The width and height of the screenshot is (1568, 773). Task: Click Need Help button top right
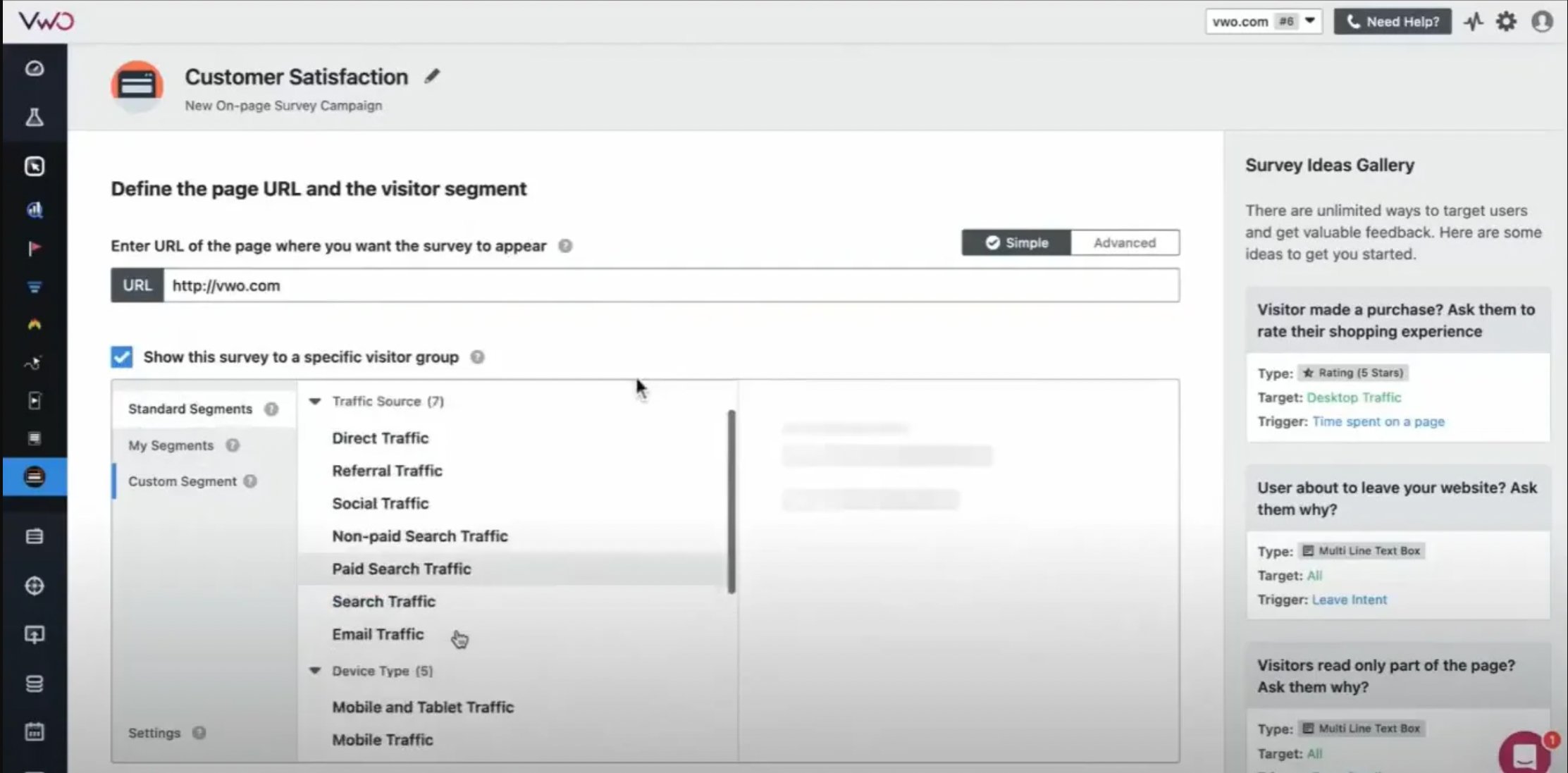pos(1392,21)
